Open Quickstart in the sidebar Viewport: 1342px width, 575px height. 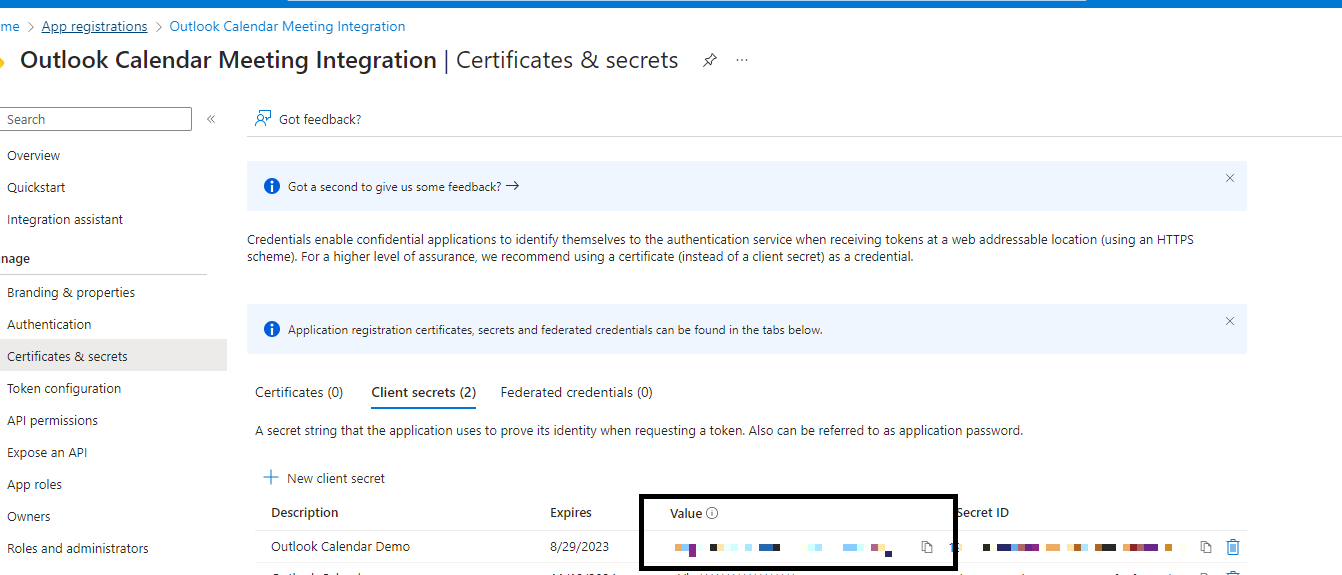[36, 187]
